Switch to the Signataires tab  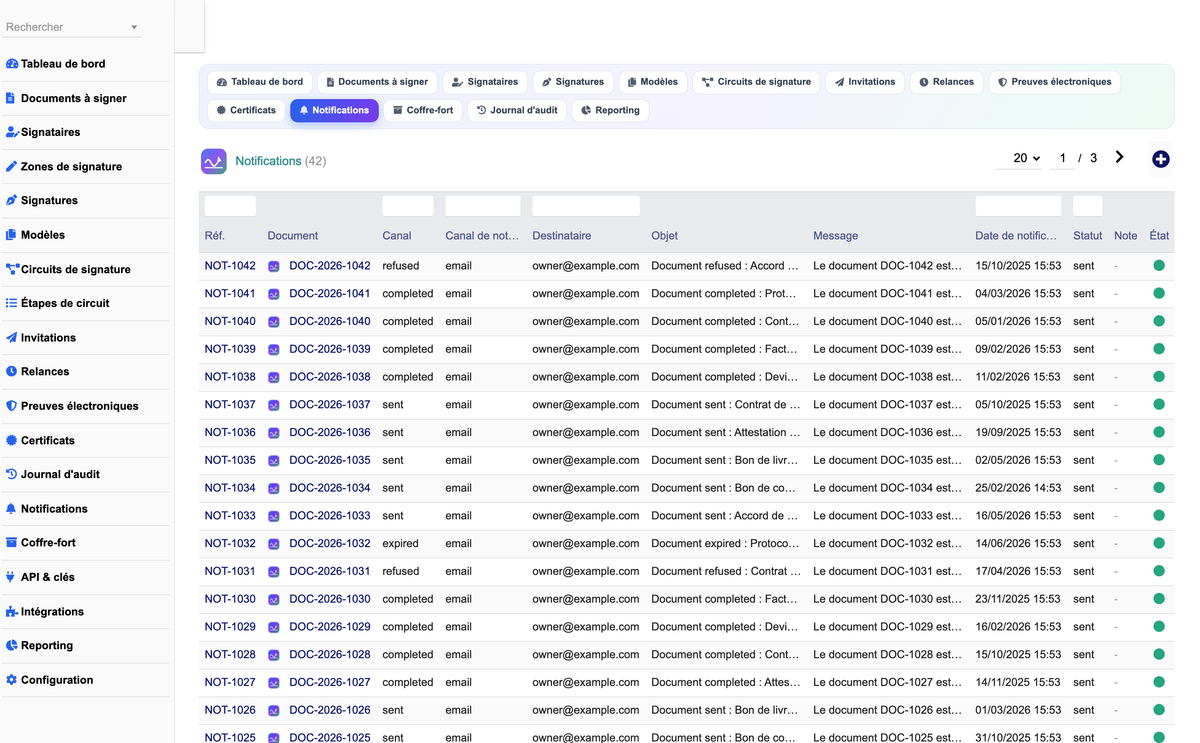(x=485, y=82)
